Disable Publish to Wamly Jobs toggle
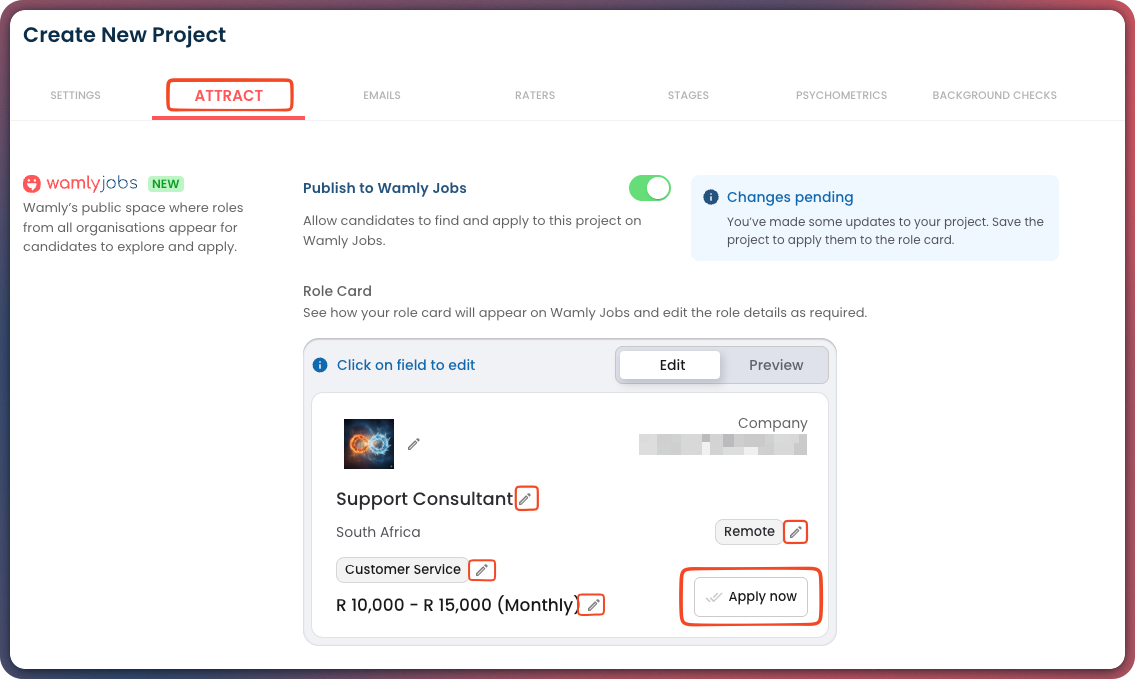Image resolution: width=1135 pixels, height=679 pixels. point(649,188)
